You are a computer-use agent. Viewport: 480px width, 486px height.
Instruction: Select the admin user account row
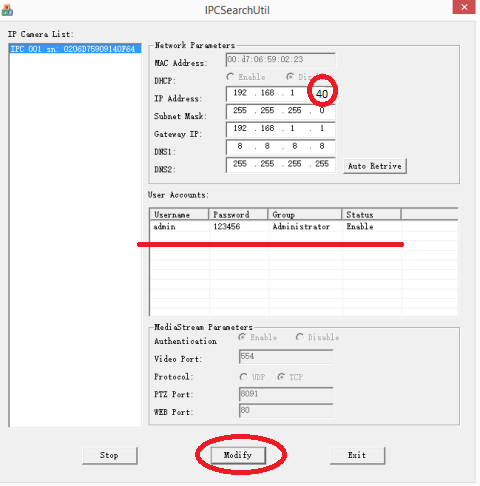tap(303, 227)
